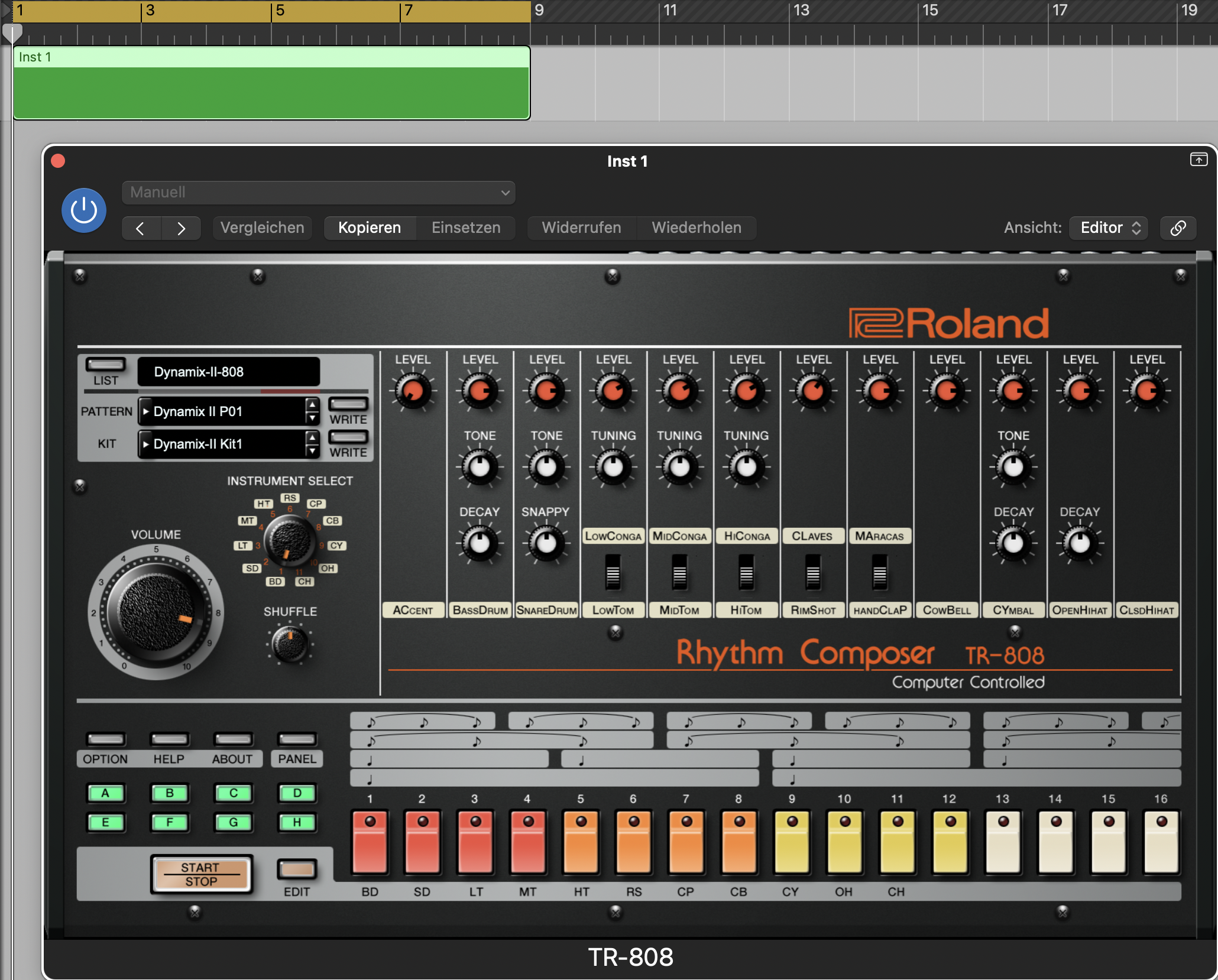The height and width of the screenshot is (980, 1218).
Task: Click the RimShot LEVEL knob
Action: (813, 391)
